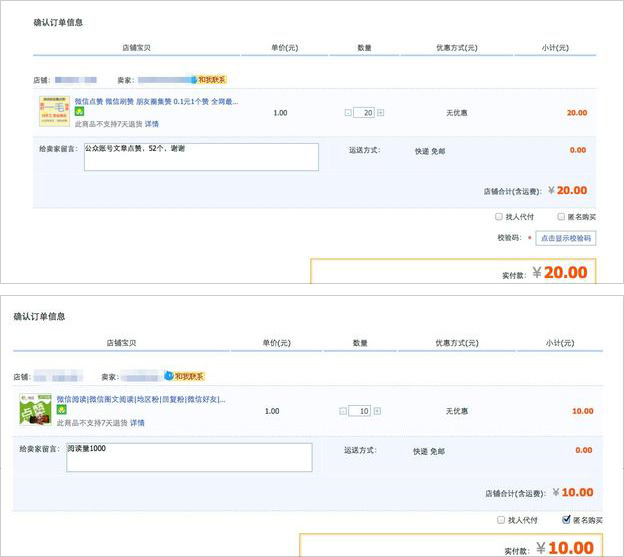This screenshot has width=624, height=557.
Task: Uncheck 匿名购买 in the bottom order
Action: click(x=567, y=520)
